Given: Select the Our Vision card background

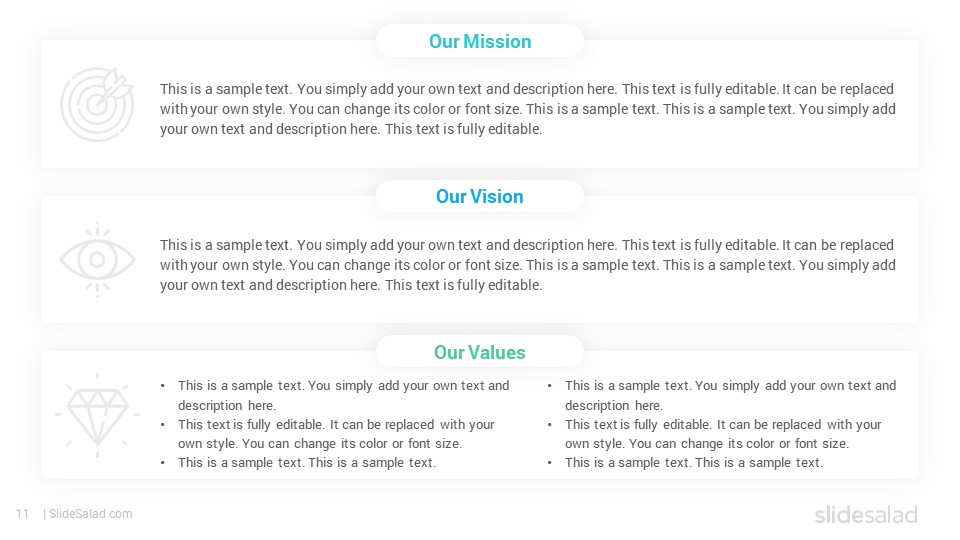Looking at the screenshot, I should point(480,260).
